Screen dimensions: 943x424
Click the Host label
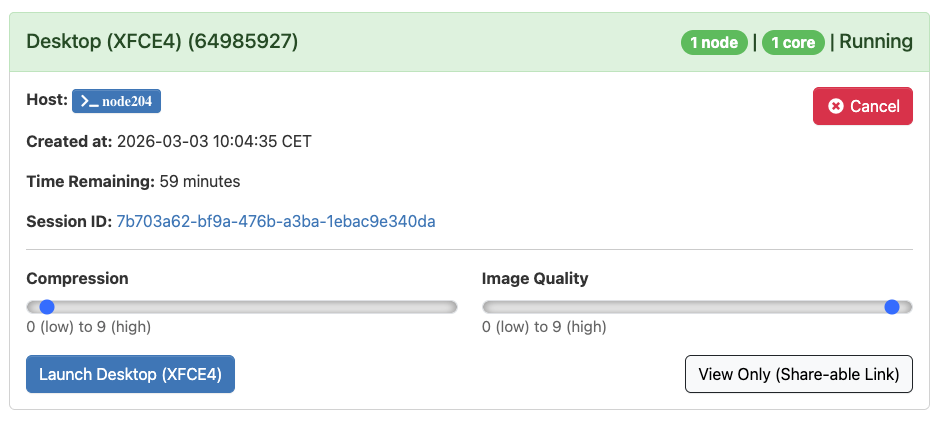click(46, 100)
